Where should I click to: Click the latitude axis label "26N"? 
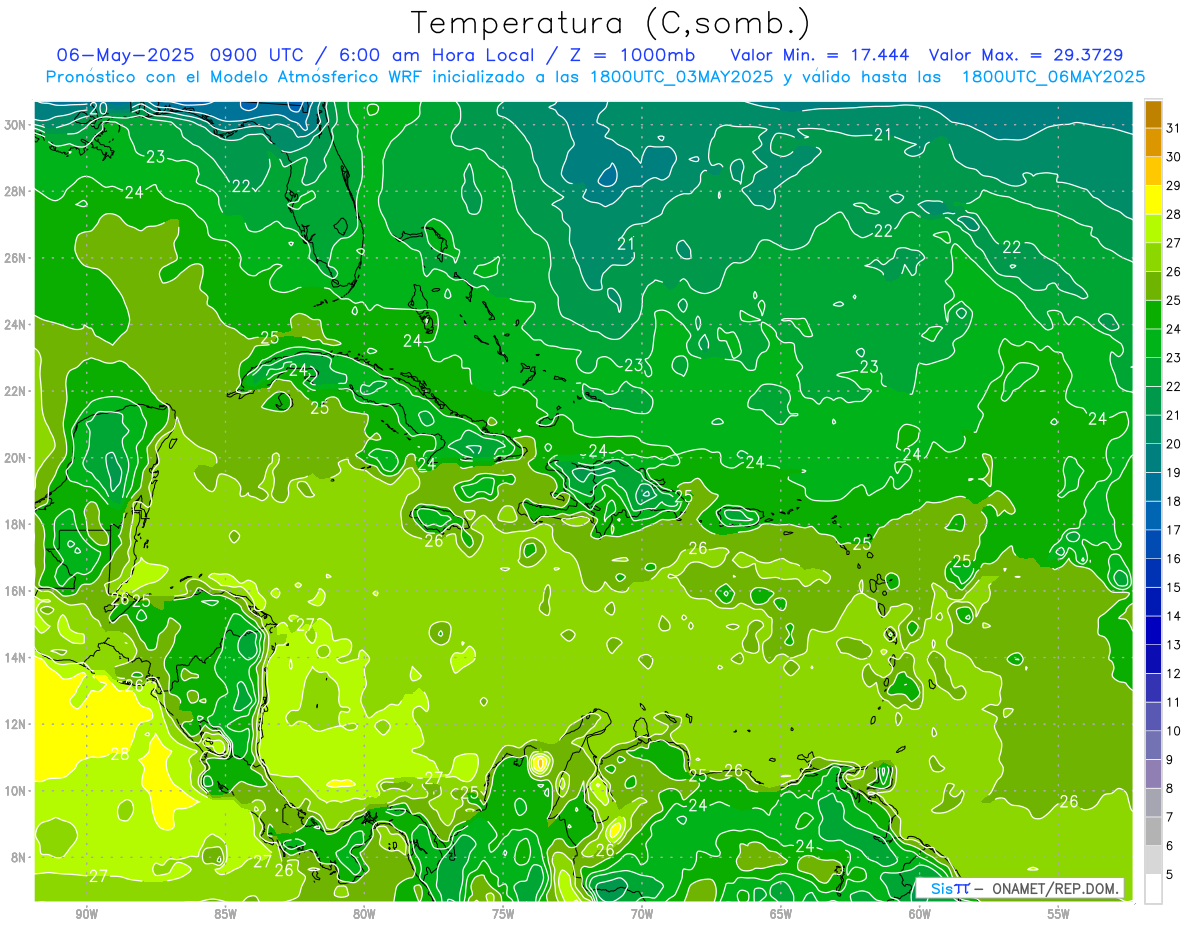(15, 258)
